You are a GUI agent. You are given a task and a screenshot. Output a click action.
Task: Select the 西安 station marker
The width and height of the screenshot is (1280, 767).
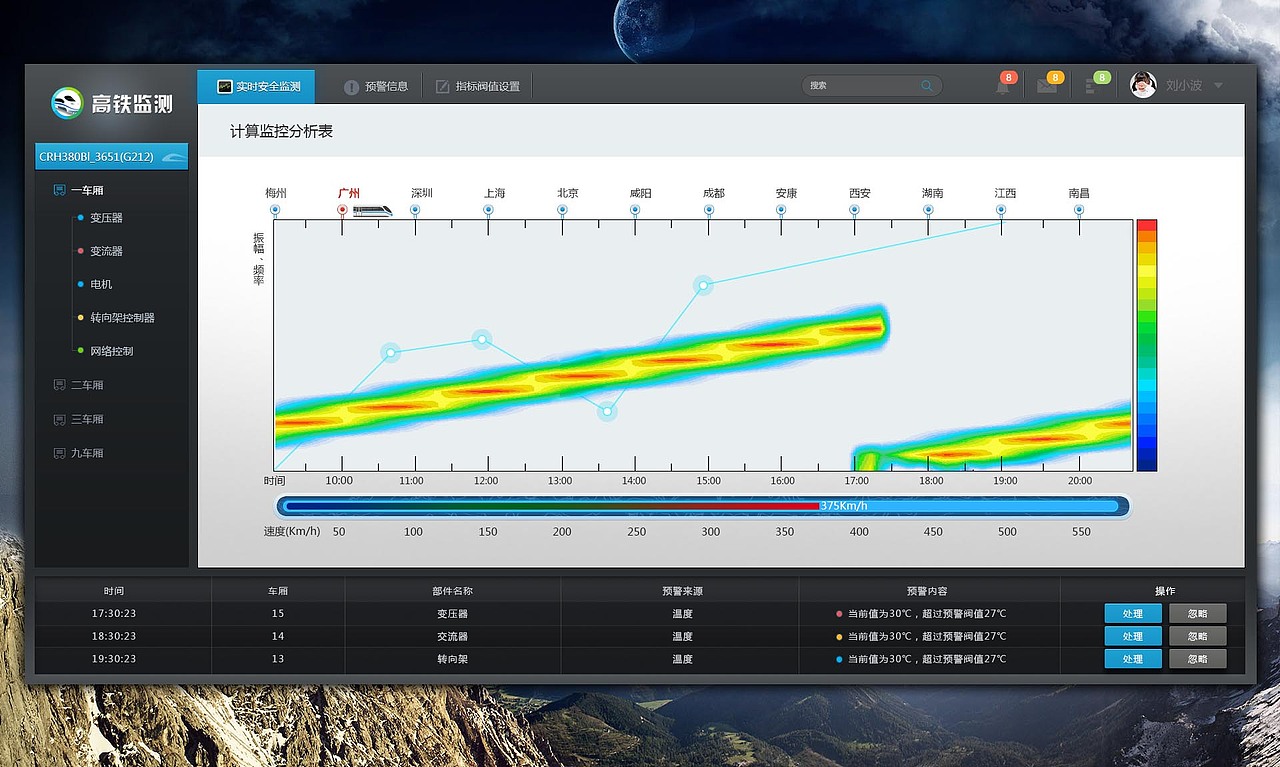[x=854, y=210]
